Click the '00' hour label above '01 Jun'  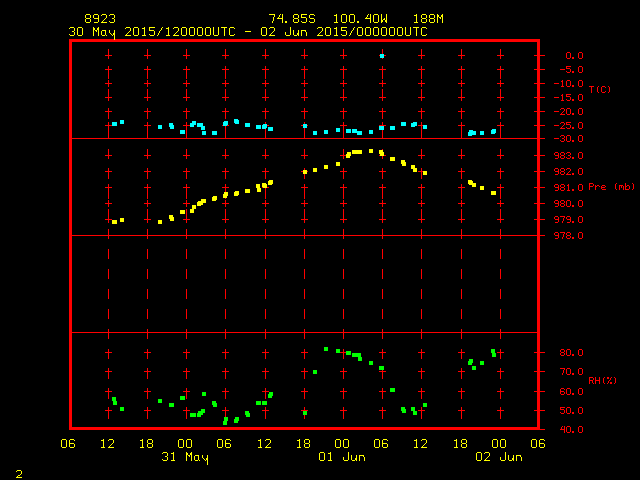(342, 444)
